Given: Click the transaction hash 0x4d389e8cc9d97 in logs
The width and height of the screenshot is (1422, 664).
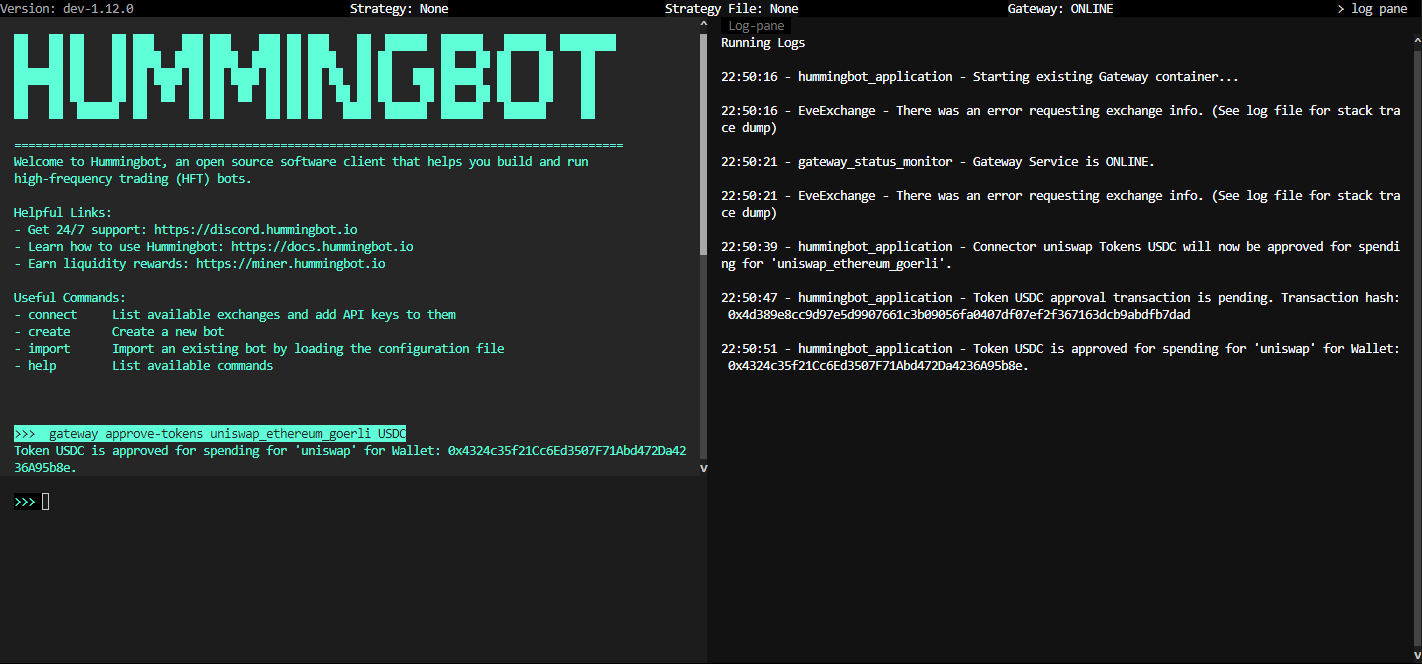Looking at the screenshot, I should 959,314.
